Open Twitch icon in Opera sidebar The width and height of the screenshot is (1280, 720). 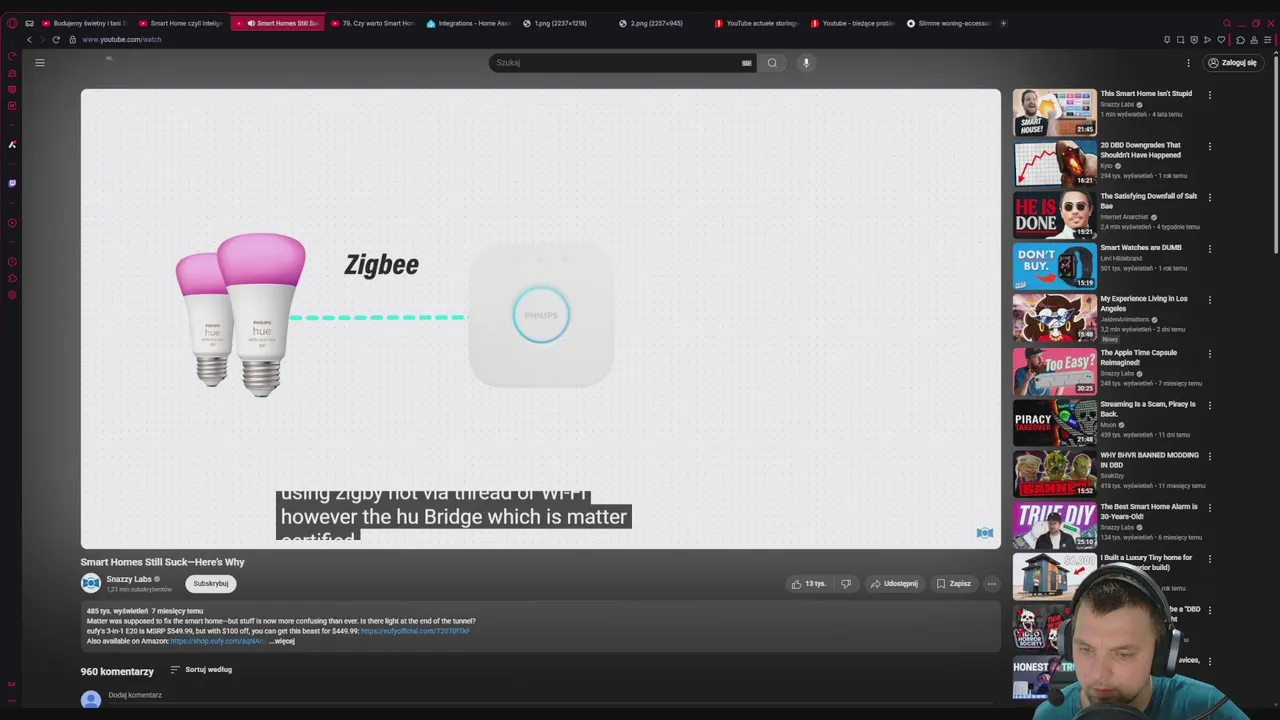tap(12, 183)
